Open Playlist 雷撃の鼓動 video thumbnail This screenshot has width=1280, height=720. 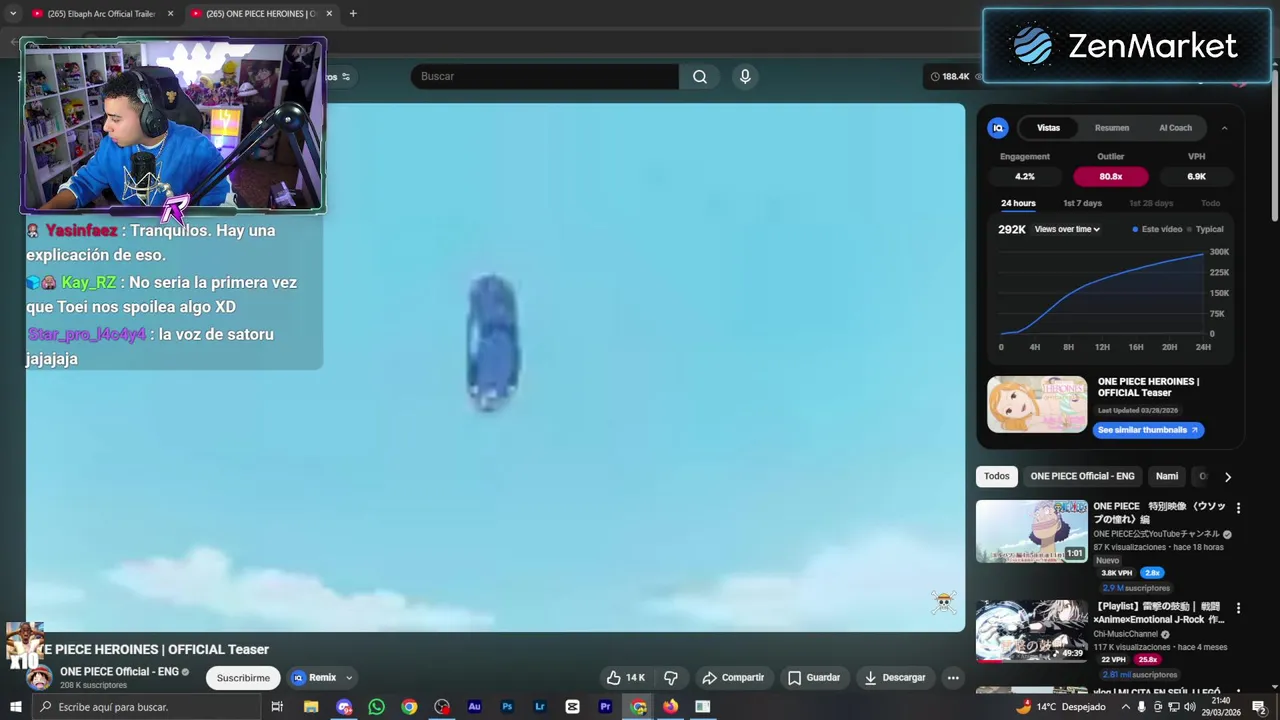click(x=1031, y=631)
